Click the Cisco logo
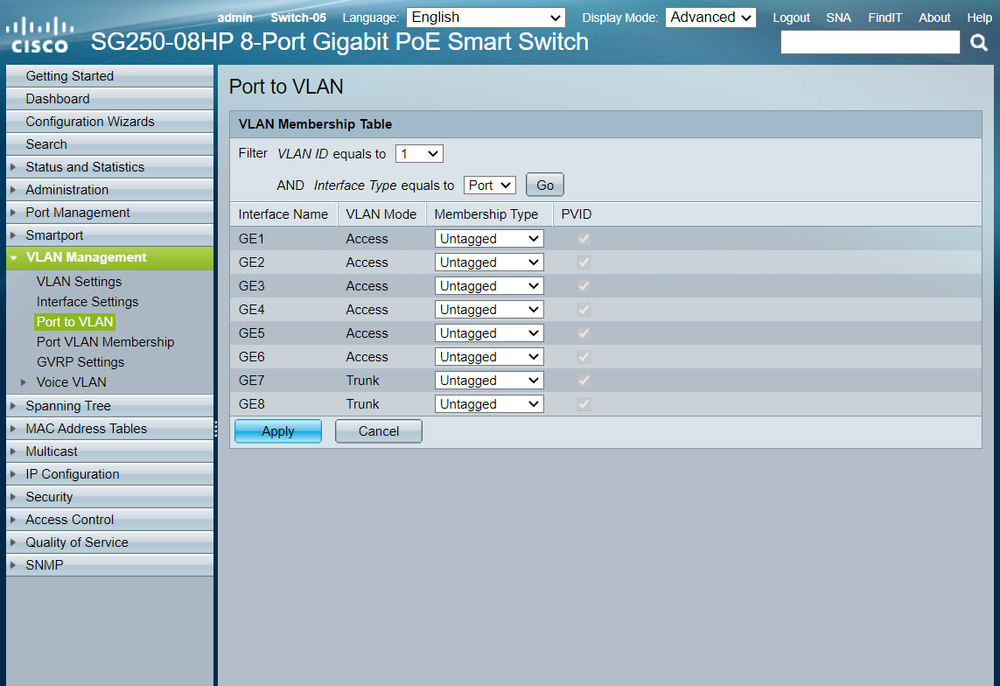 40,35
